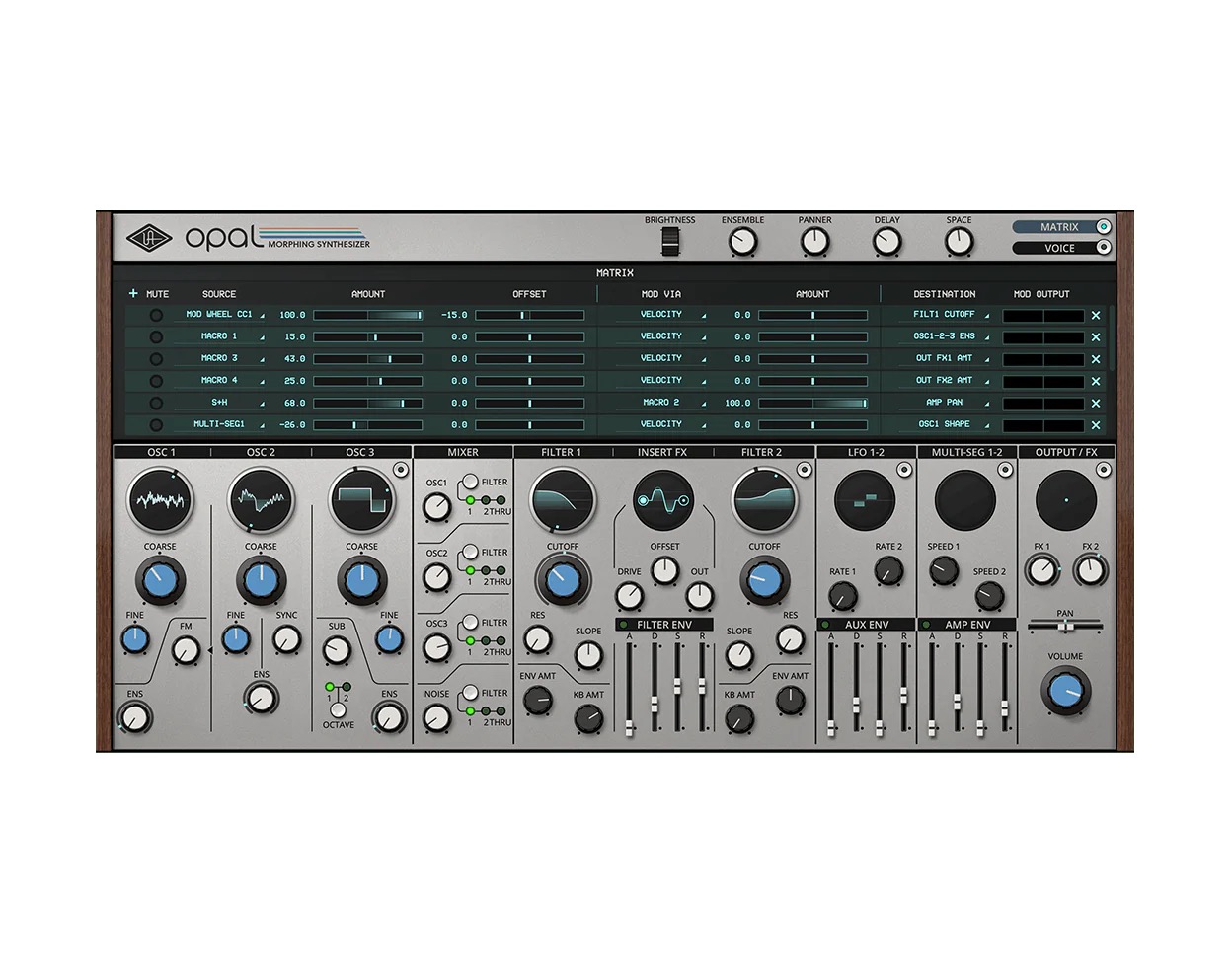
Task: Mute the S+H modulation row
Action: tap(156, 404)
